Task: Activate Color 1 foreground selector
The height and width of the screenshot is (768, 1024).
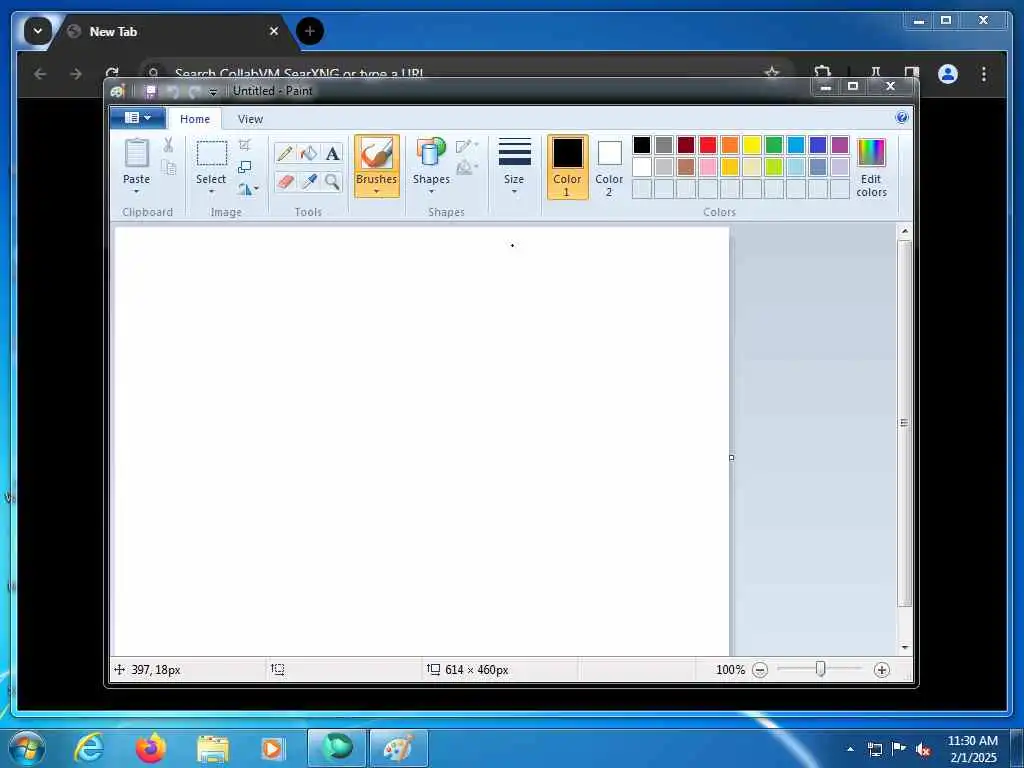Action: click(568, 167)
